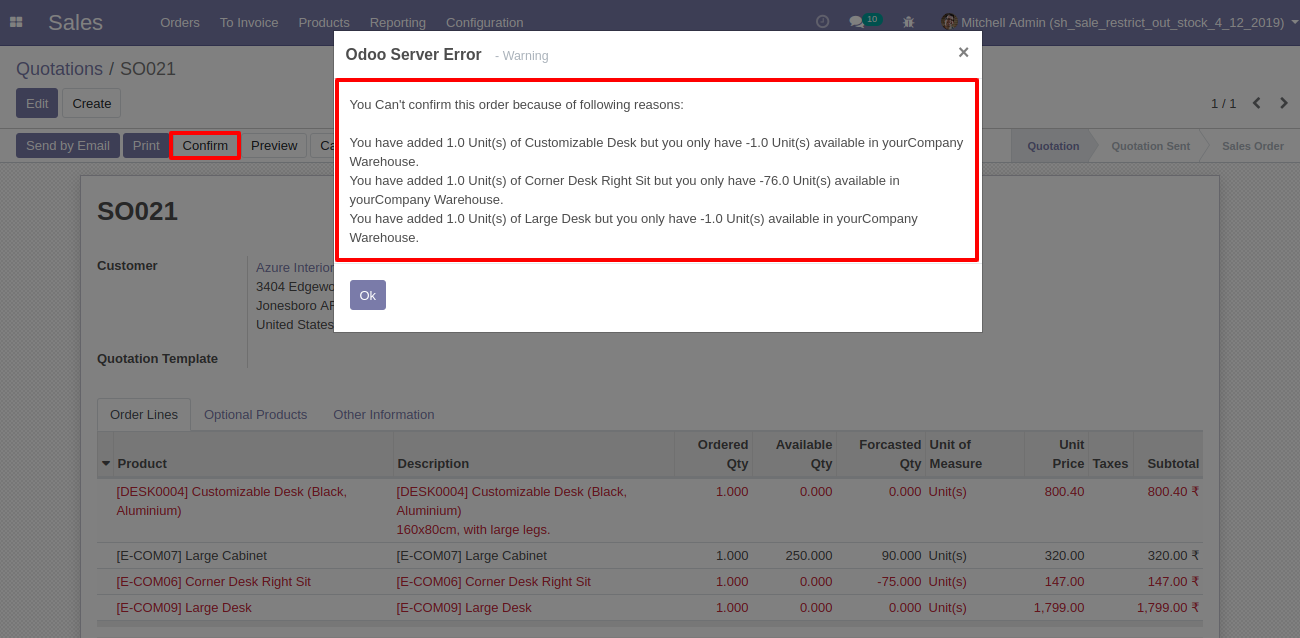Open the Mitchell Admin user menu
This screenshot has height=638, width=1300.
coord(1118,22)
